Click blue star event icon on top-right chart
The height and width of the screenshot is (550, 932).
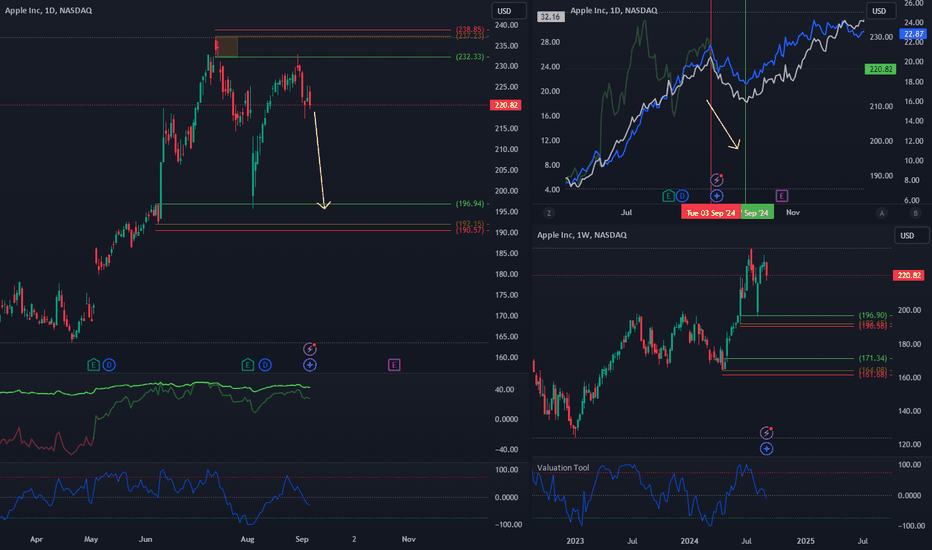coord(717,196)
